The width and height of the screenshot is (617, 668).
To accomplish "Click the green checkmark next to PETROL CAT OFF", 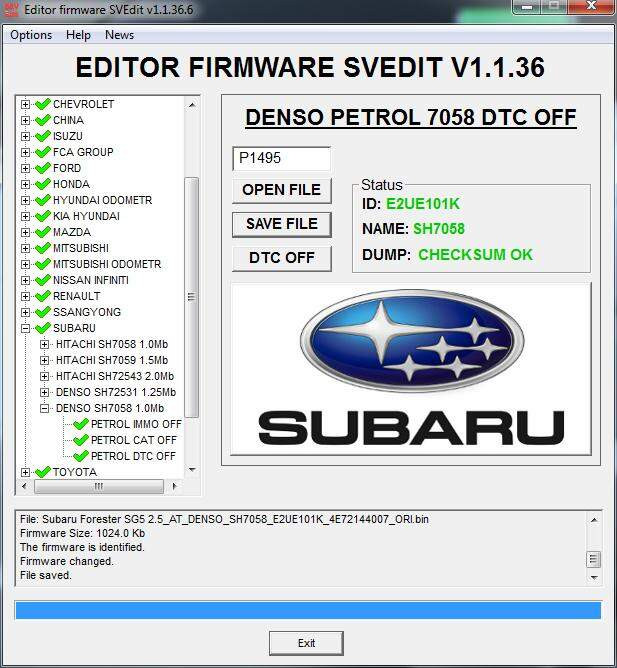I will point(81,440).
